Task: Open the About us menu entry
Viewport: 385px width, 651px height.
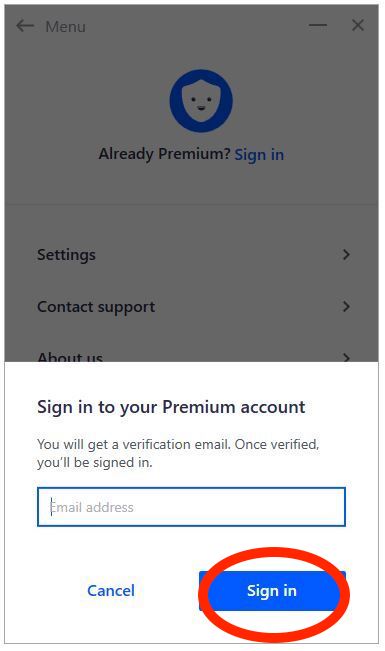Action: (191, 355)
